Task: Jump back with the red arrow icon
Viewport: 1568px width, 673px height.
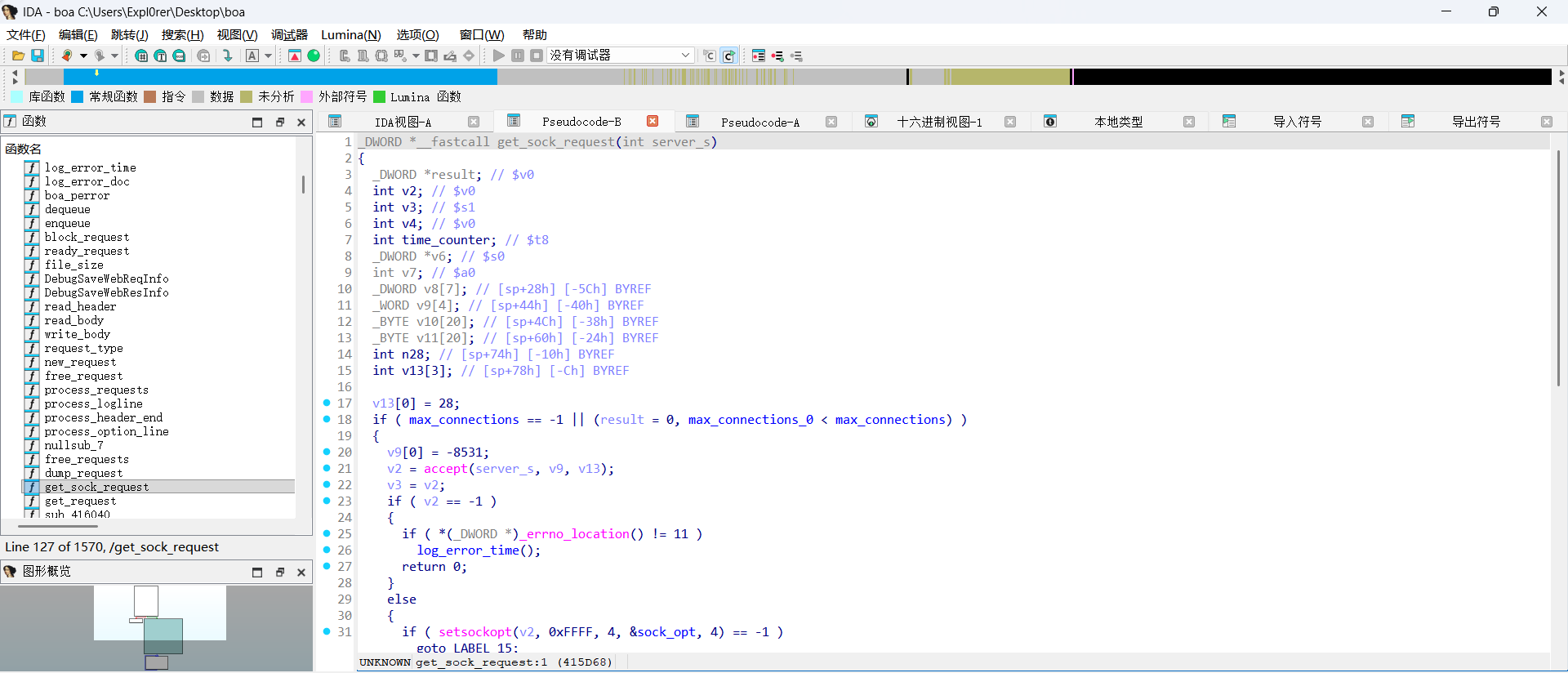Action: pos(67,56)
